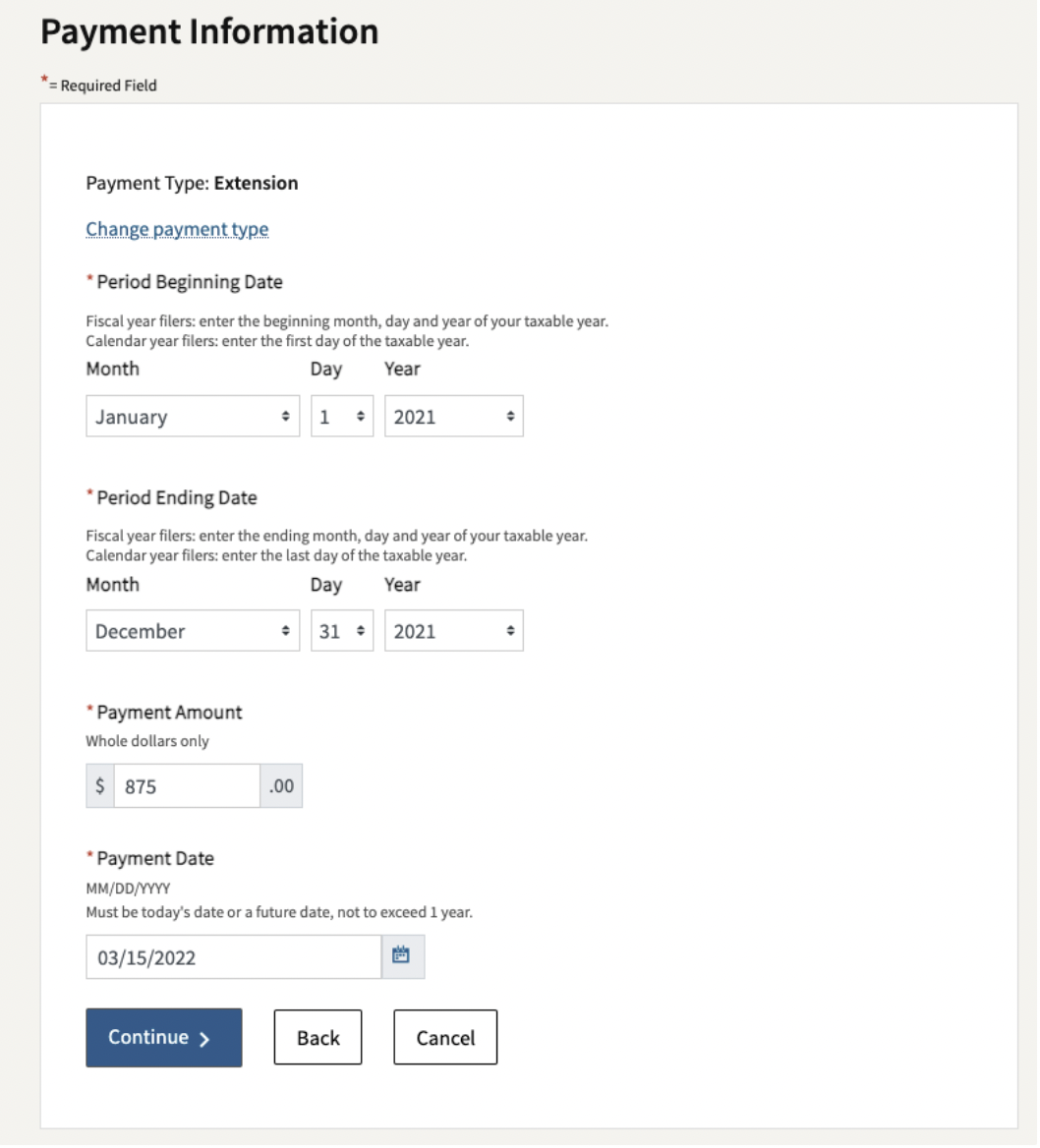
Task: Open the Period Beginning Year dropdown
Action: point(455,418)
